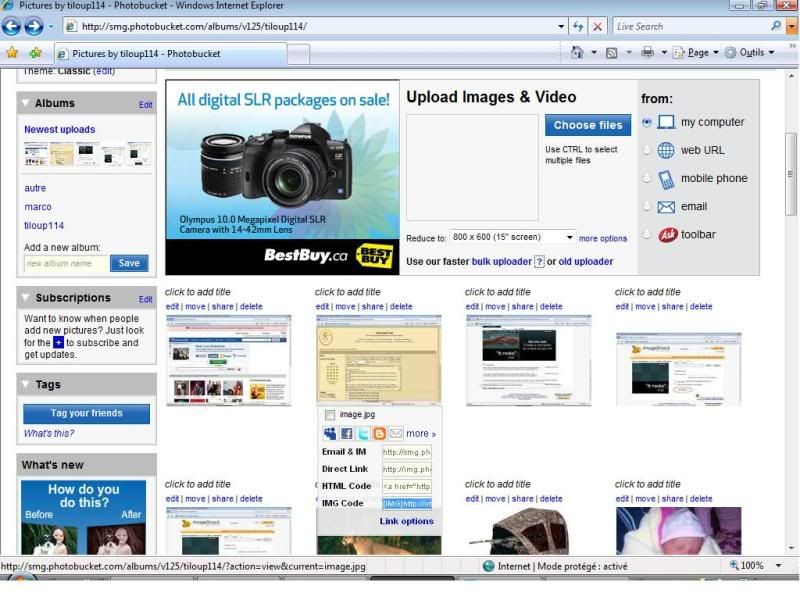
Task: Select the IMG Code text field
Action: (x=407, y=502)
